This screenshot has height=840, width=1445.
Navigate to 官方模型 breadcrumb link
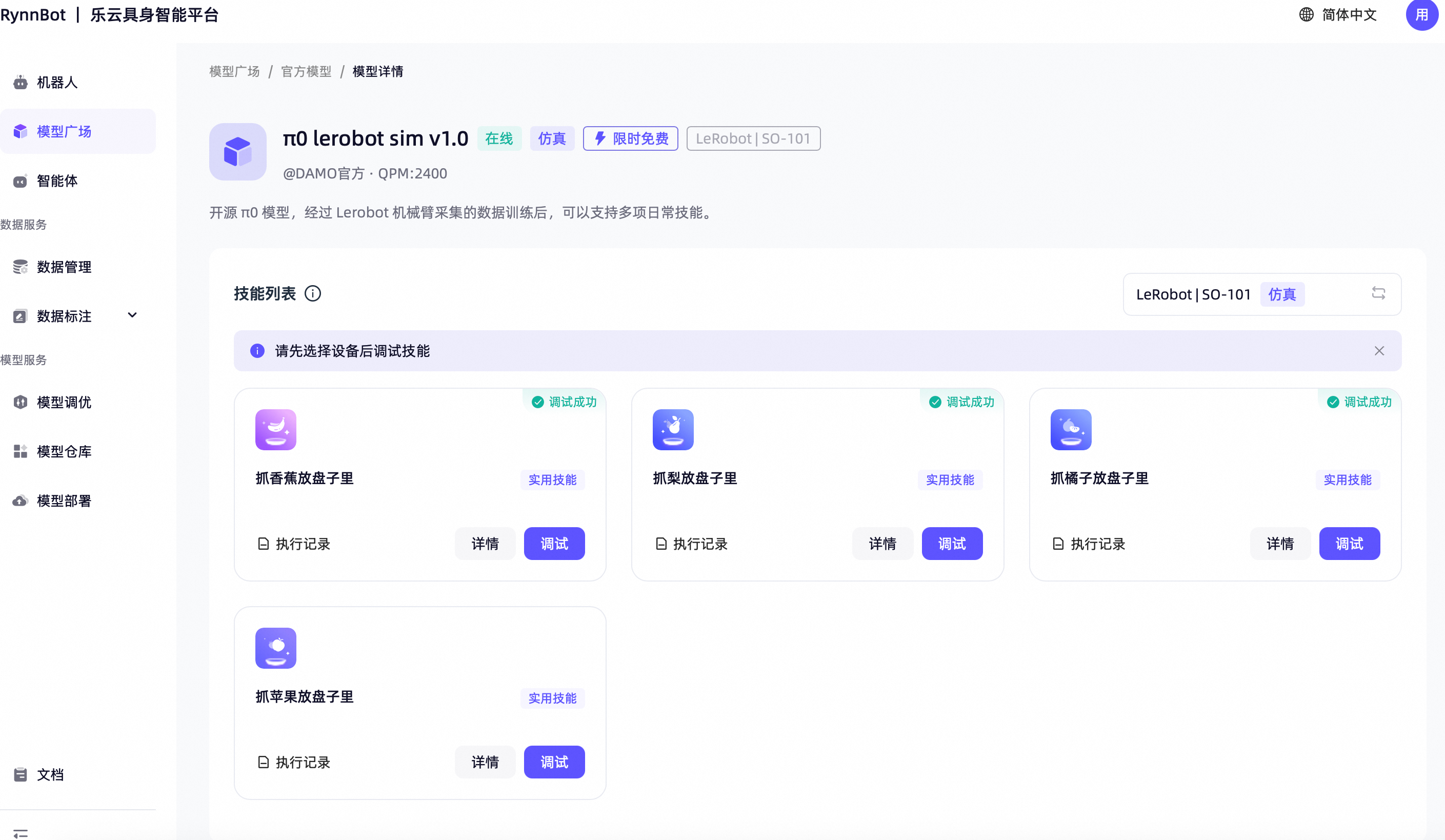click(x=306, y=72)
